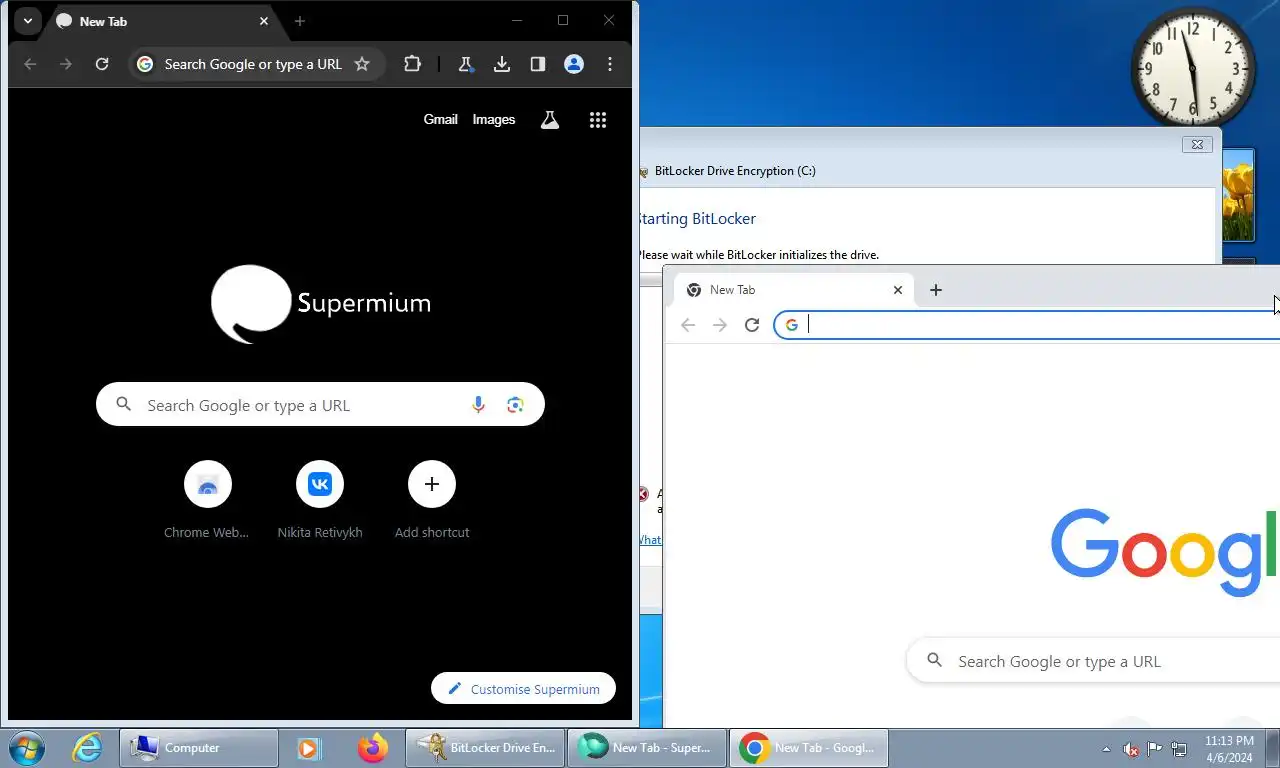
Task: Open the tab search dropdown in Supermium
Action: (28, 21)
